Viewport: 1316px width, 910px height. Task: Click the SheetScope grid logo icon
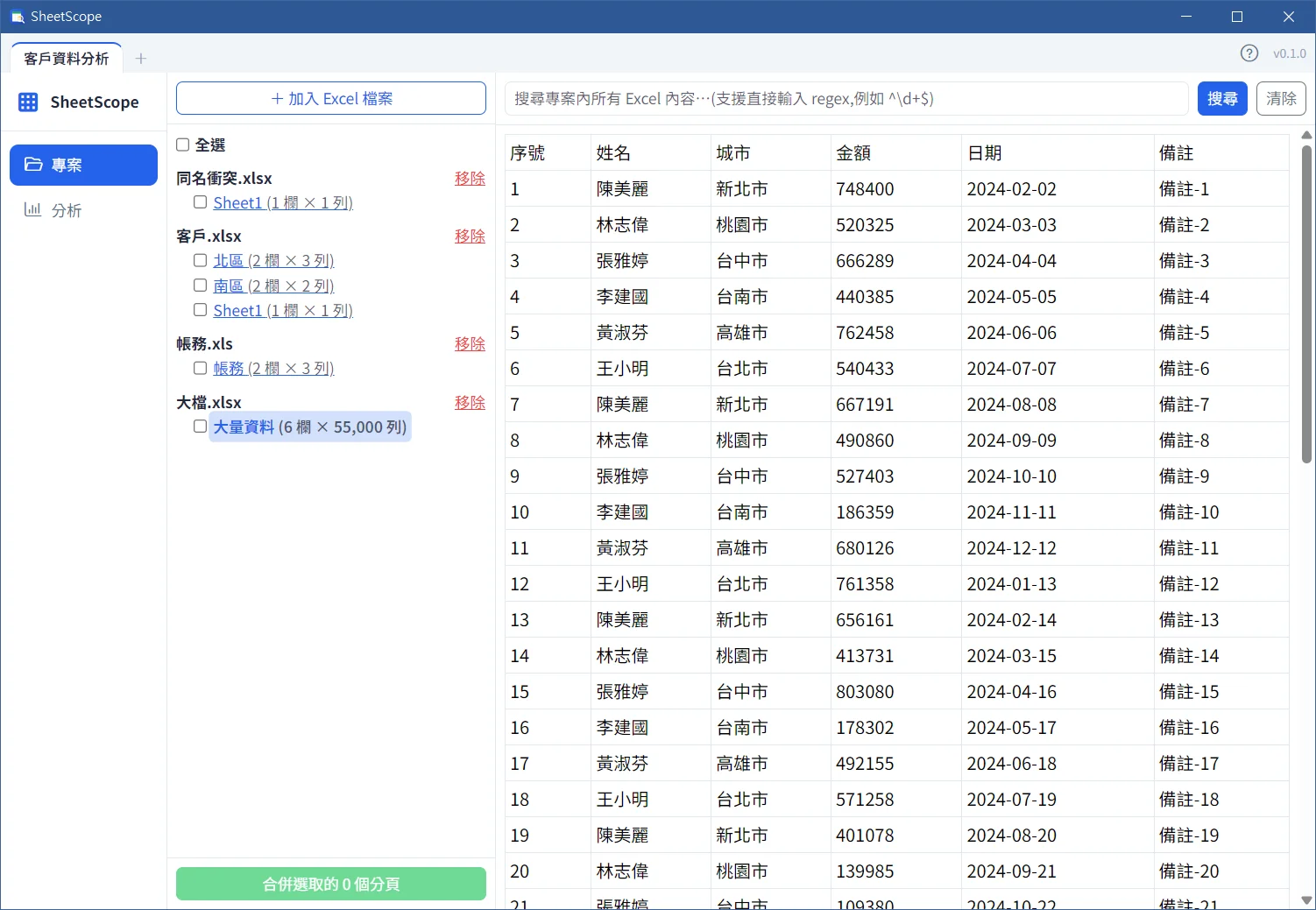coord(28,102)
